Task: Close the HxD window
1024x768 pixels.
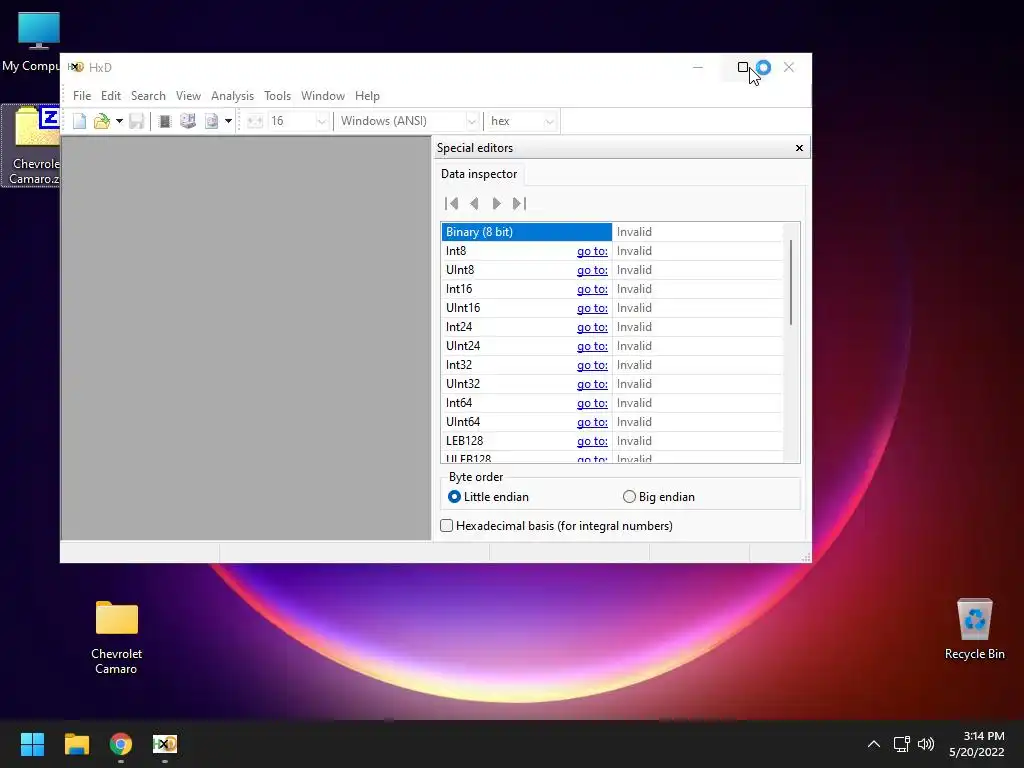Action: coord(789,67)
